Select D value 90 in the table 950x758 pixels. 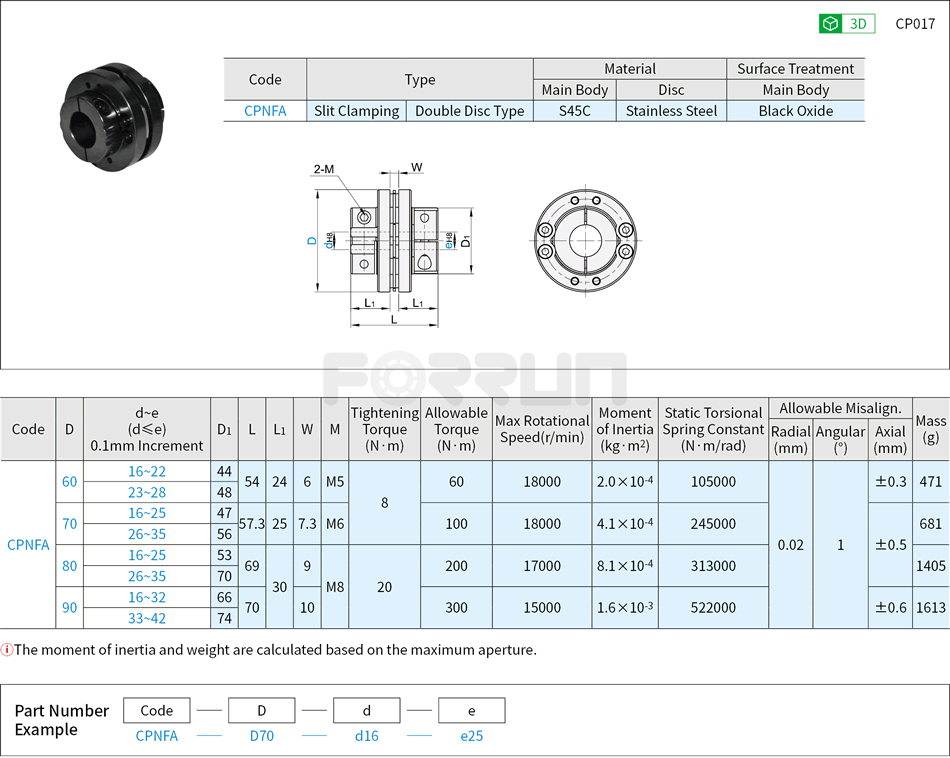(70, 608)
